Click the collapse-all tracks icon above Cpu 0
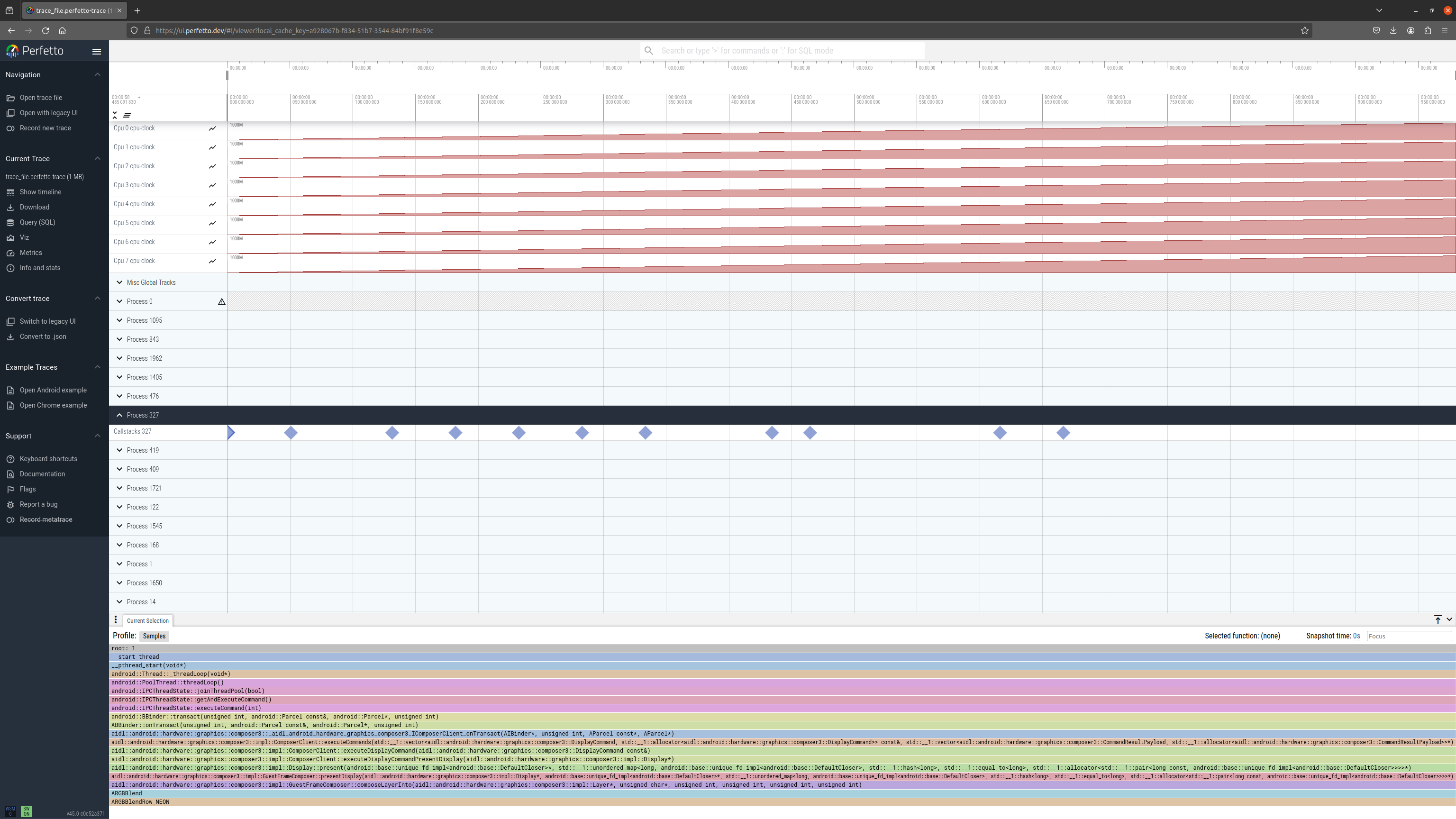 tap(115, 115)
